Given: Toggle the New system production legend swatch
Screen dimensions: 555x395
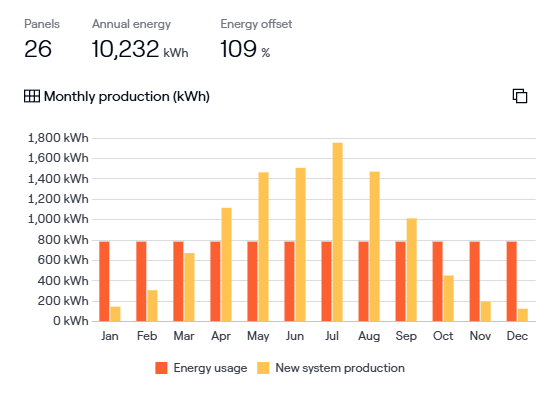Looking at the screenshot, I should (x=263, y=368).
